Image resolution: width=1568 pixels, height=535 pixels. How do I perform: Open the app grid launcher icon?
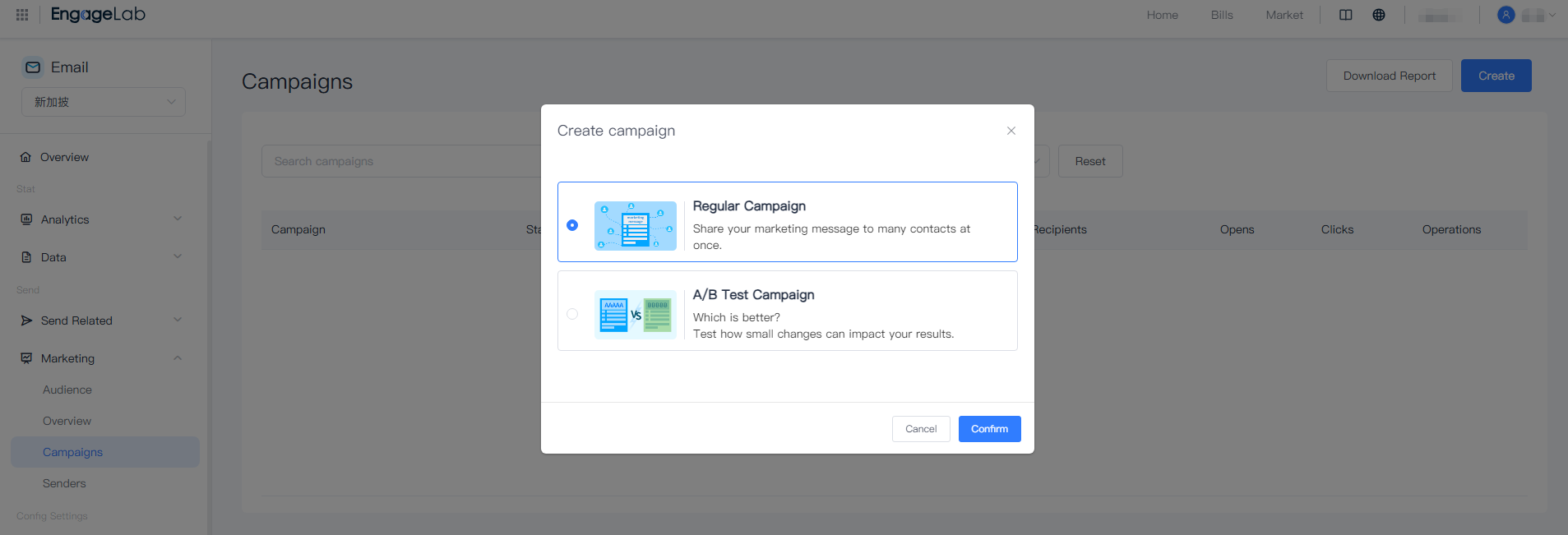22,15
